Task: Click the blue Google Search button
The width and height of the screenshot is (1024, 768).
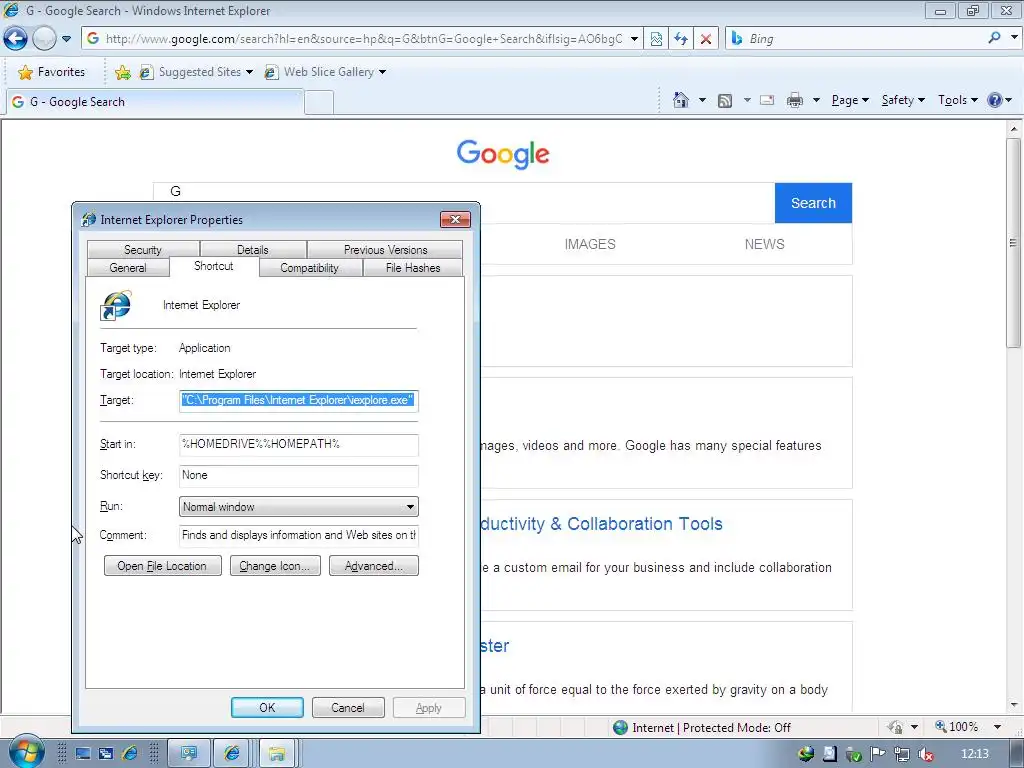Action: pos(813,203)
